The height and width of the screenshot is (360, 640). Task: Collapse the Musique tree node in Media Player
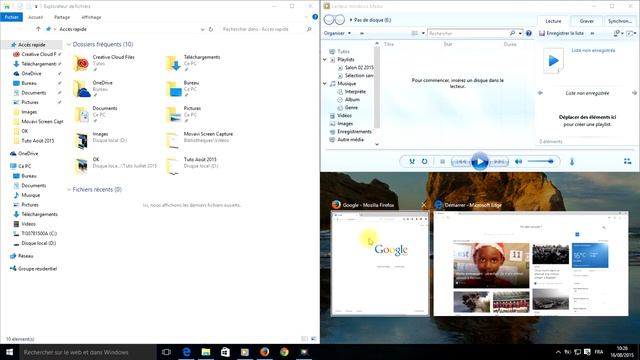[325, 84]
